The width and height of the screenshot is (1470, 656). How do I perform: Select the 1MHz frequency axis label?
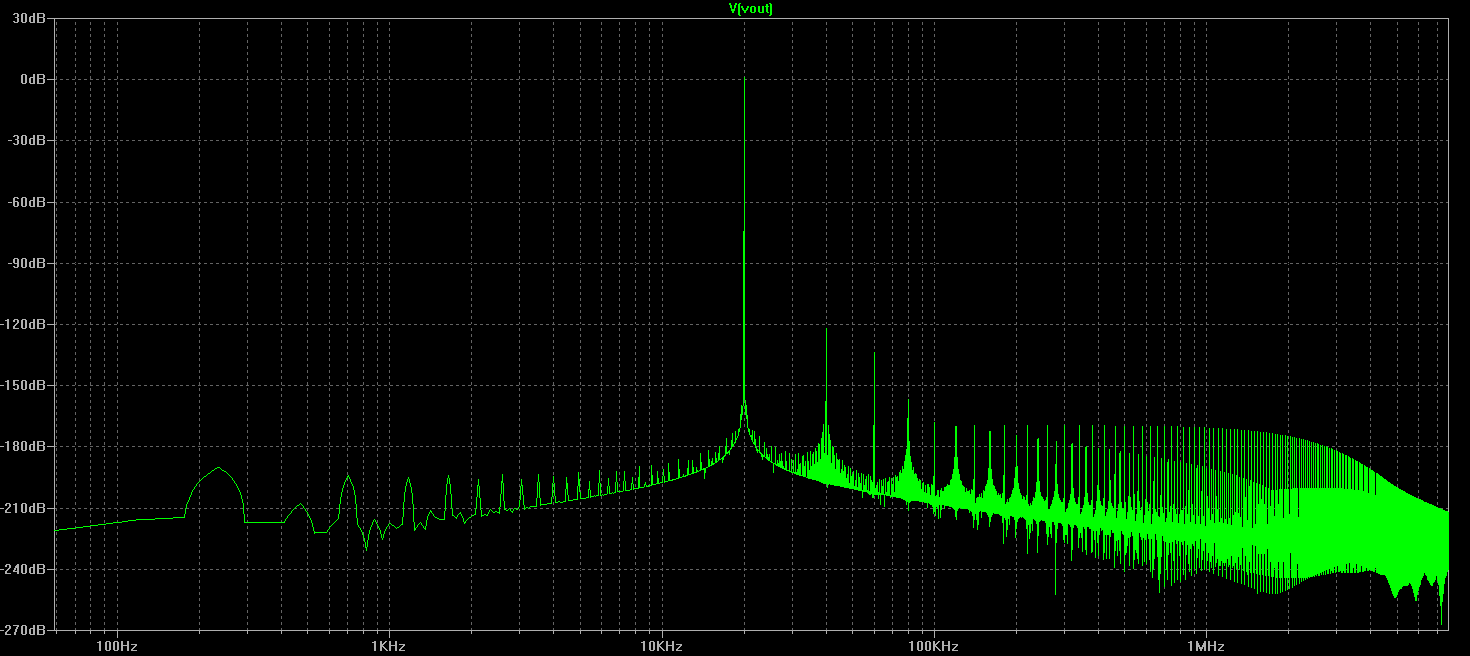[x=1204, y=646]
